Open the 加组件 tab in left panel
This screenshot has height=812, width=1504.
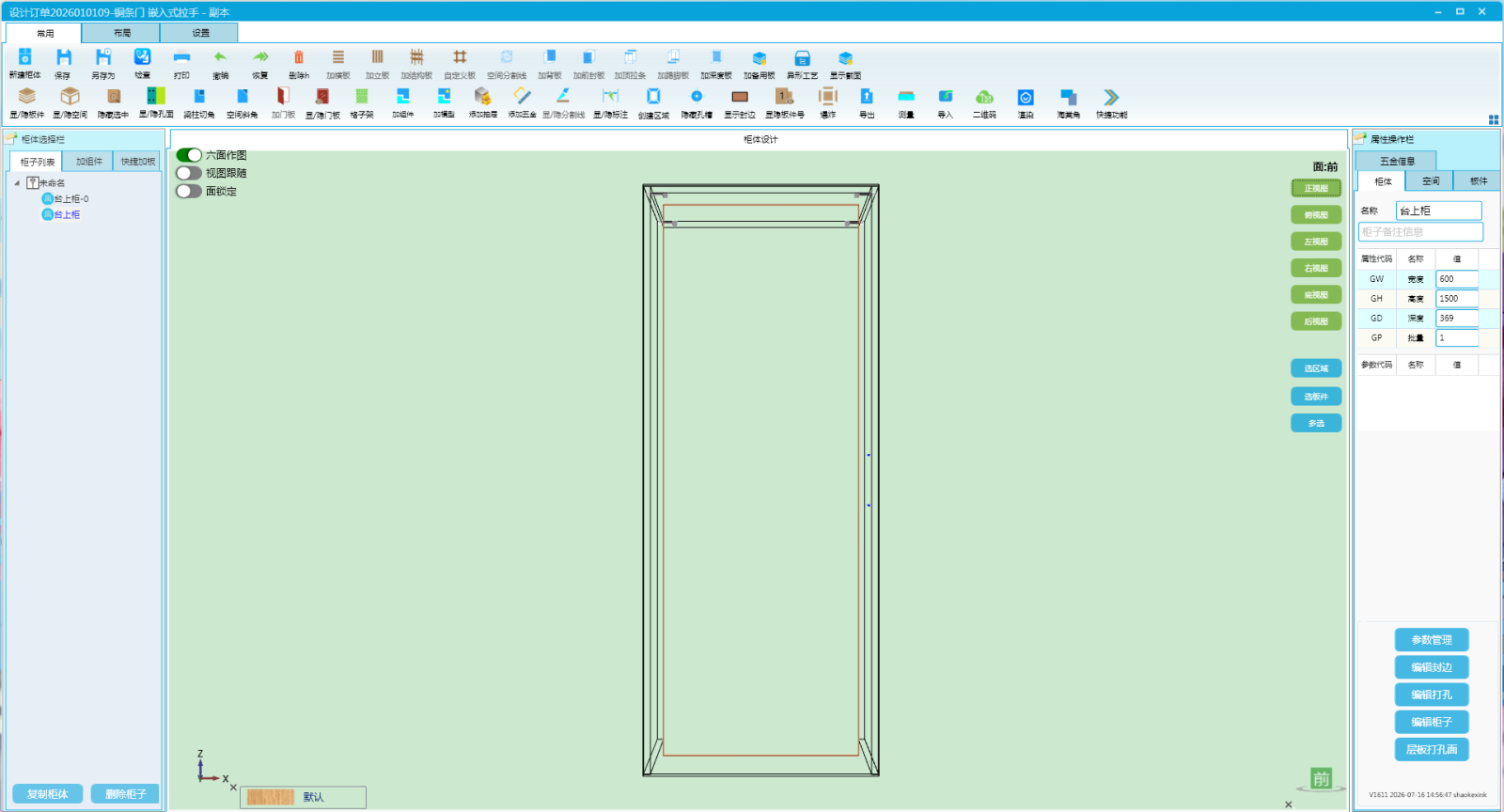coord(88,162)
